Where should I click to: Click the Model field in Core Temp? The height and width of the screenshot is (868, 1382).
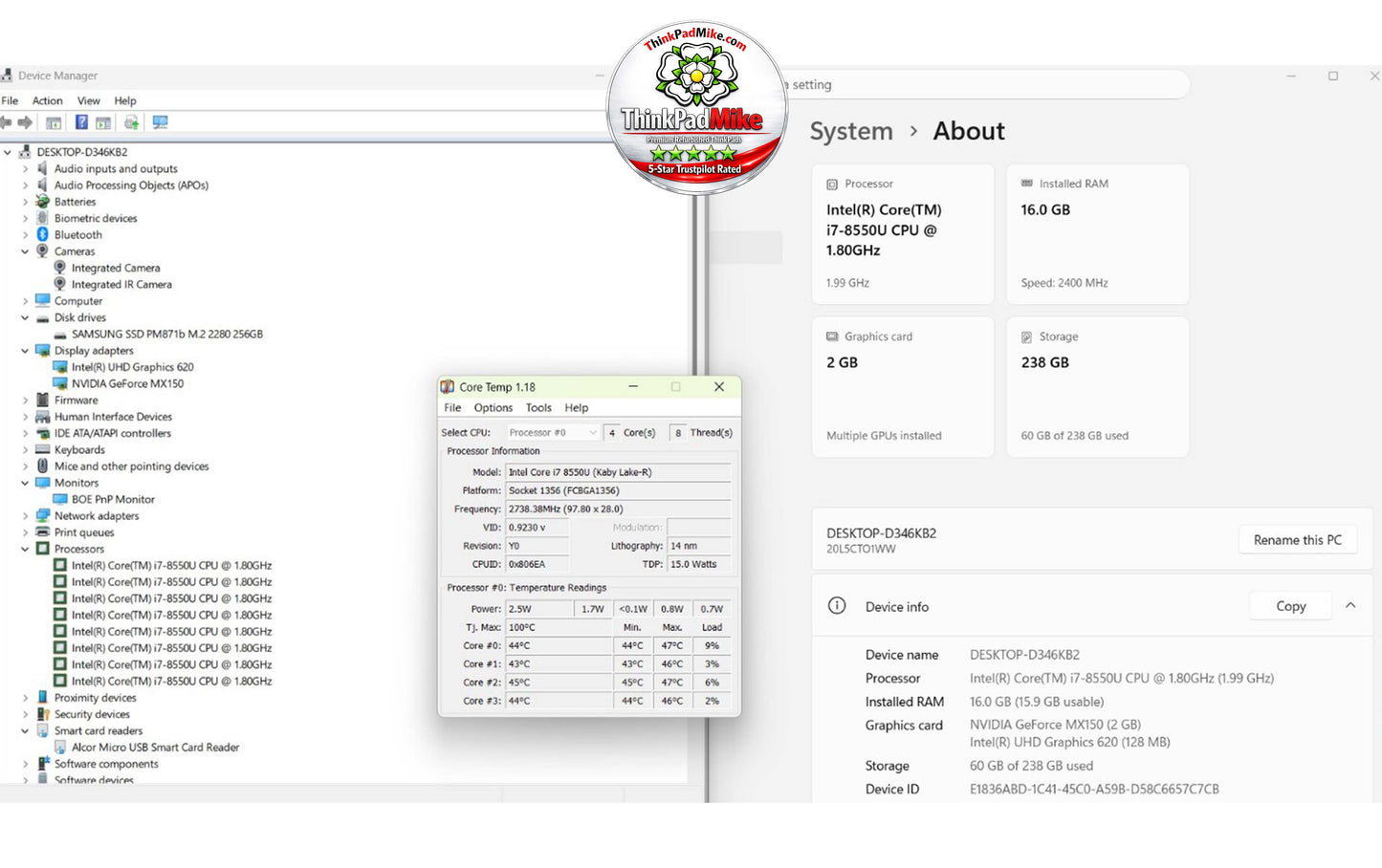click(x=618, y=472)
